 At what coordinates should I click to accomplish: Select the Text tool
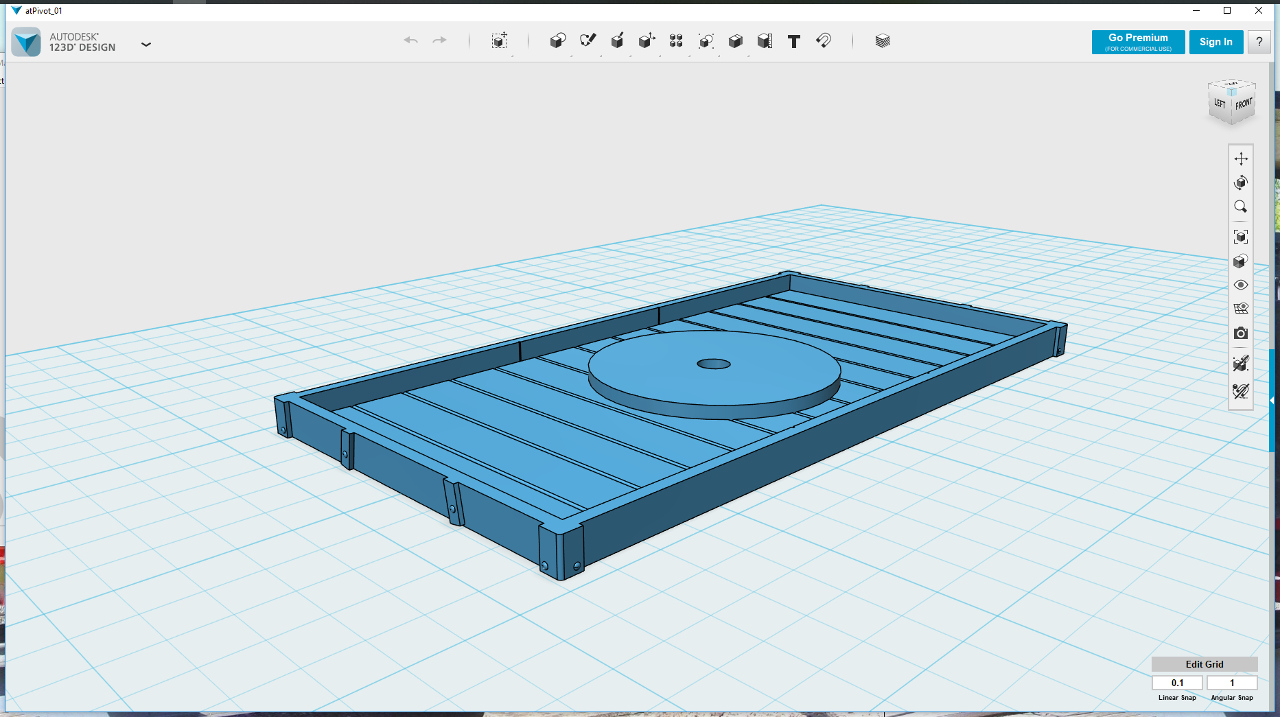[x=794, y=41]
